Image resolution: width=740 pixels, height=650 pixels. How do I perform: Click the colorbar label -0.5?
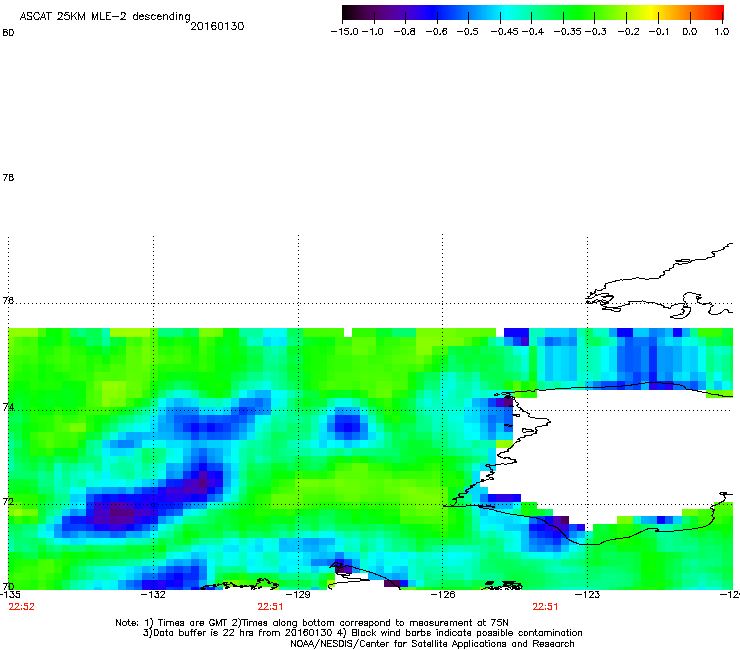(x=468, y=32)
